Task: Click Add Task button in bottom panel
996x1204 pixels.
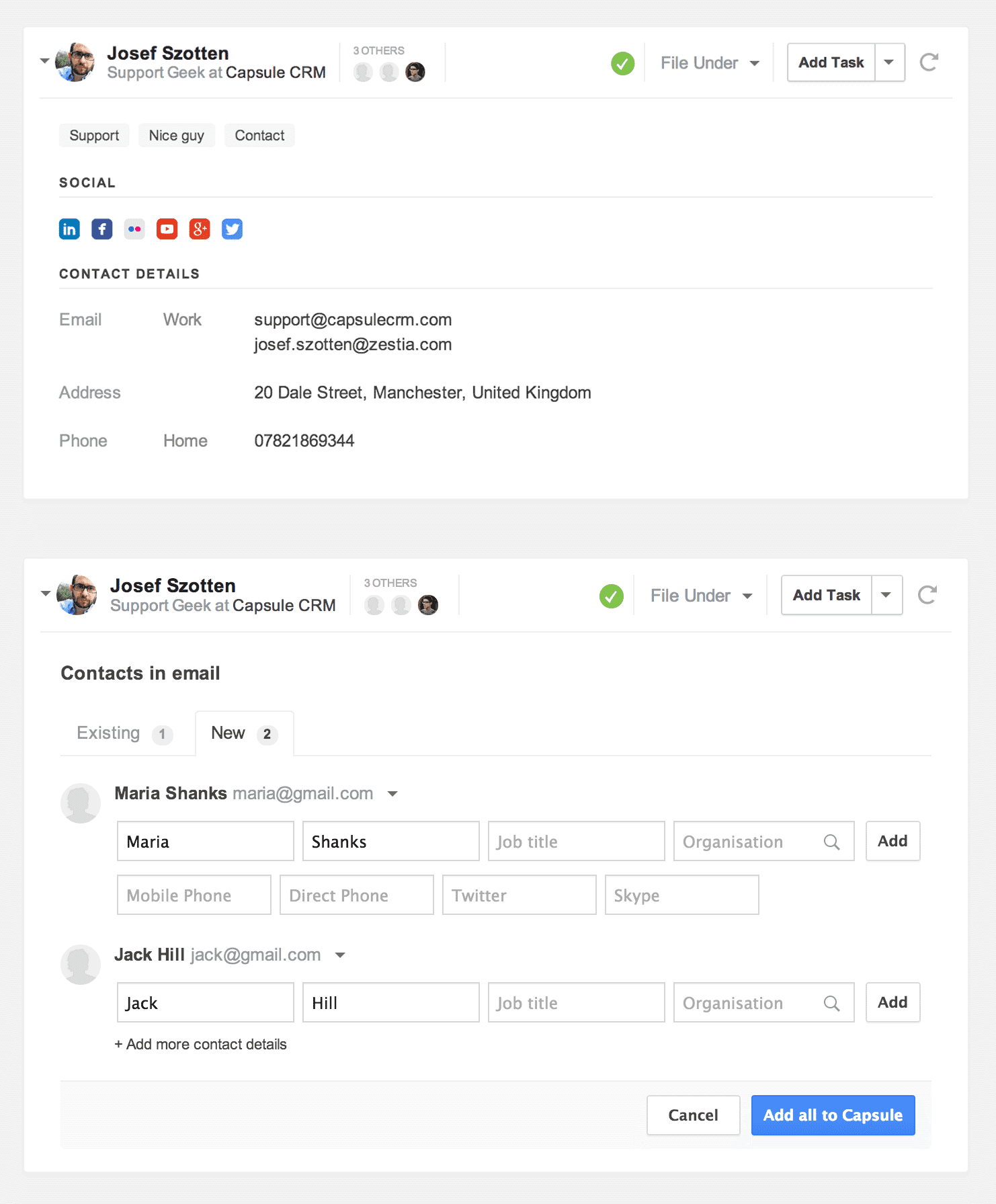Action: coord(827,595)
